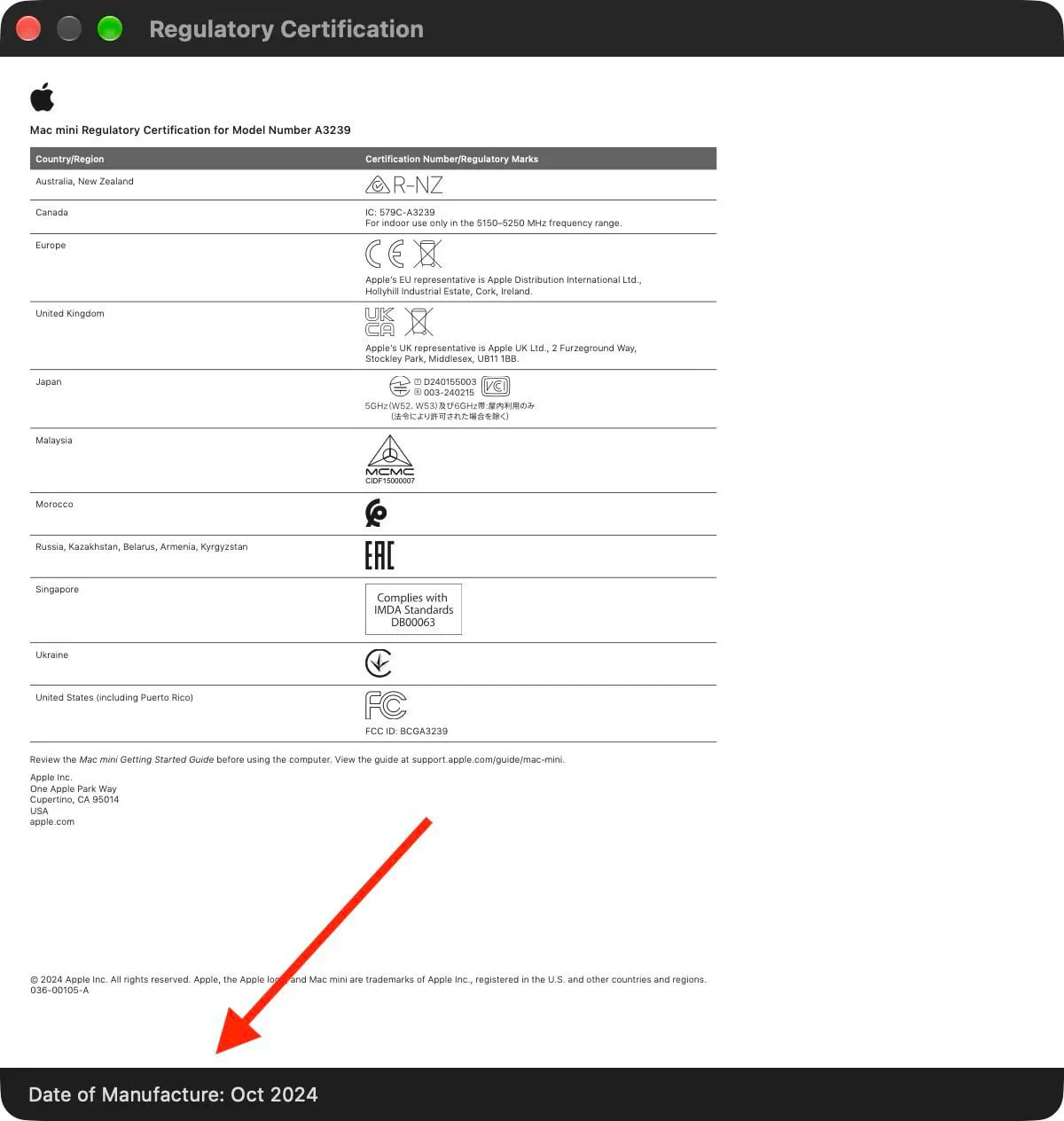
Task: Click the Apple EU representative address text
Action: (504, 286)
